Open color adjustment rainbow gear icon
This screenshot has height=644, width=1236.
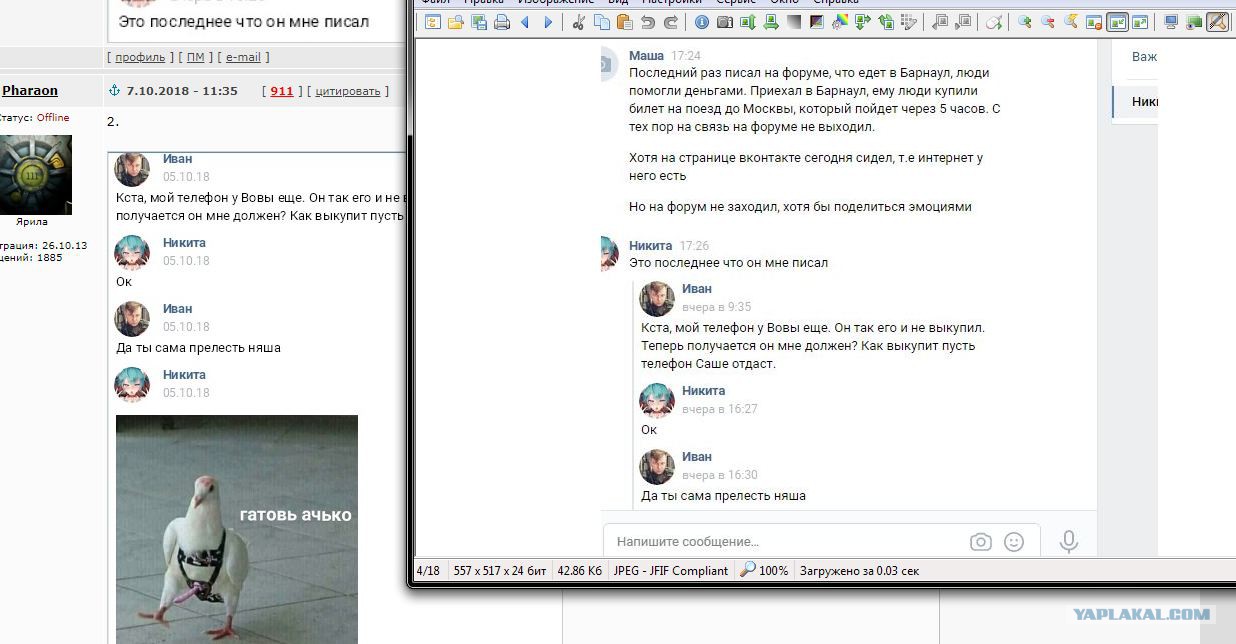839,21
